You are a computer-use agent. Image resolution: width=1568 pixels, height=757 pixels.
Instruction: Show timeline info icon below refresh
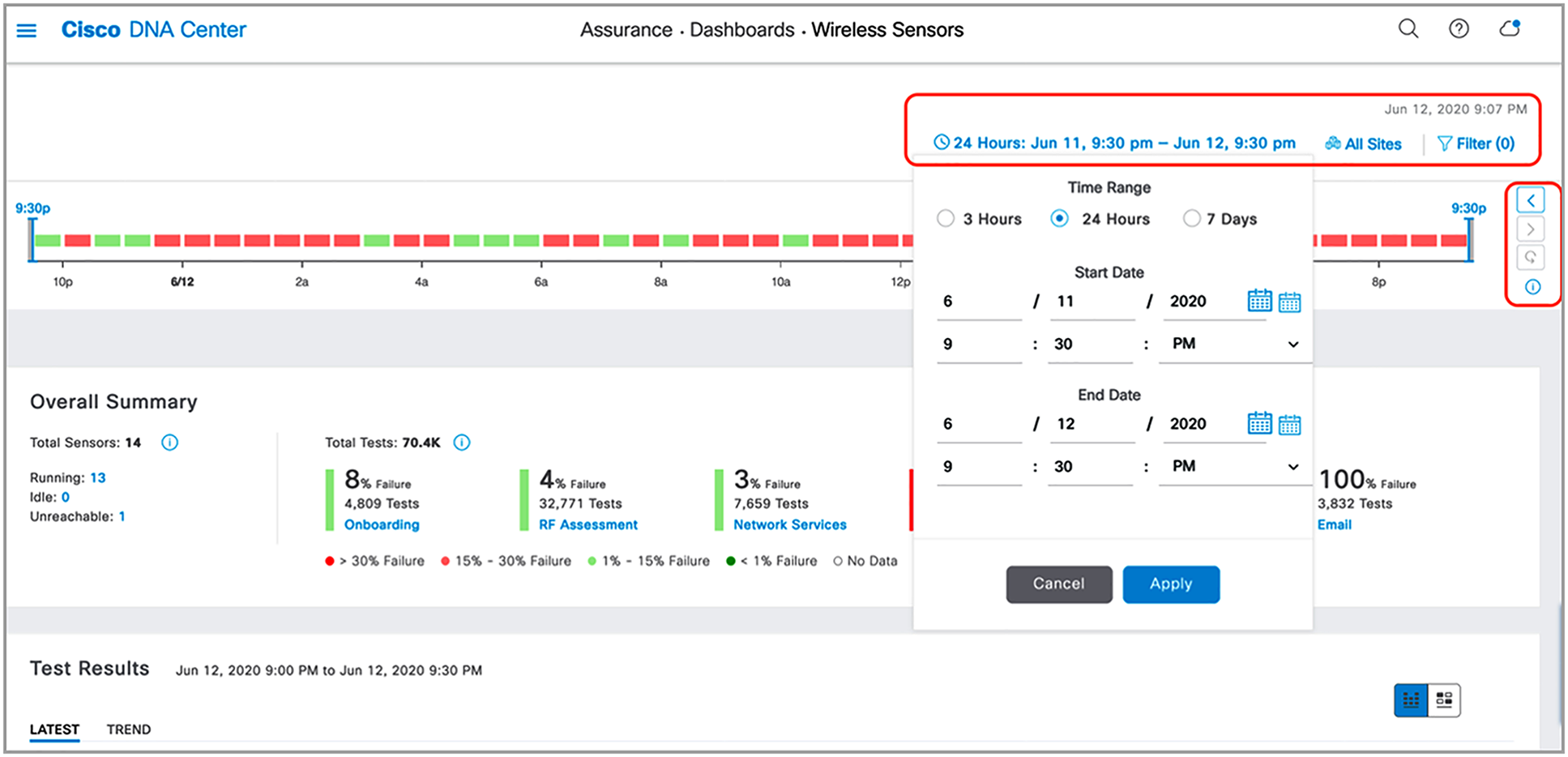(x=1532, y=287)
